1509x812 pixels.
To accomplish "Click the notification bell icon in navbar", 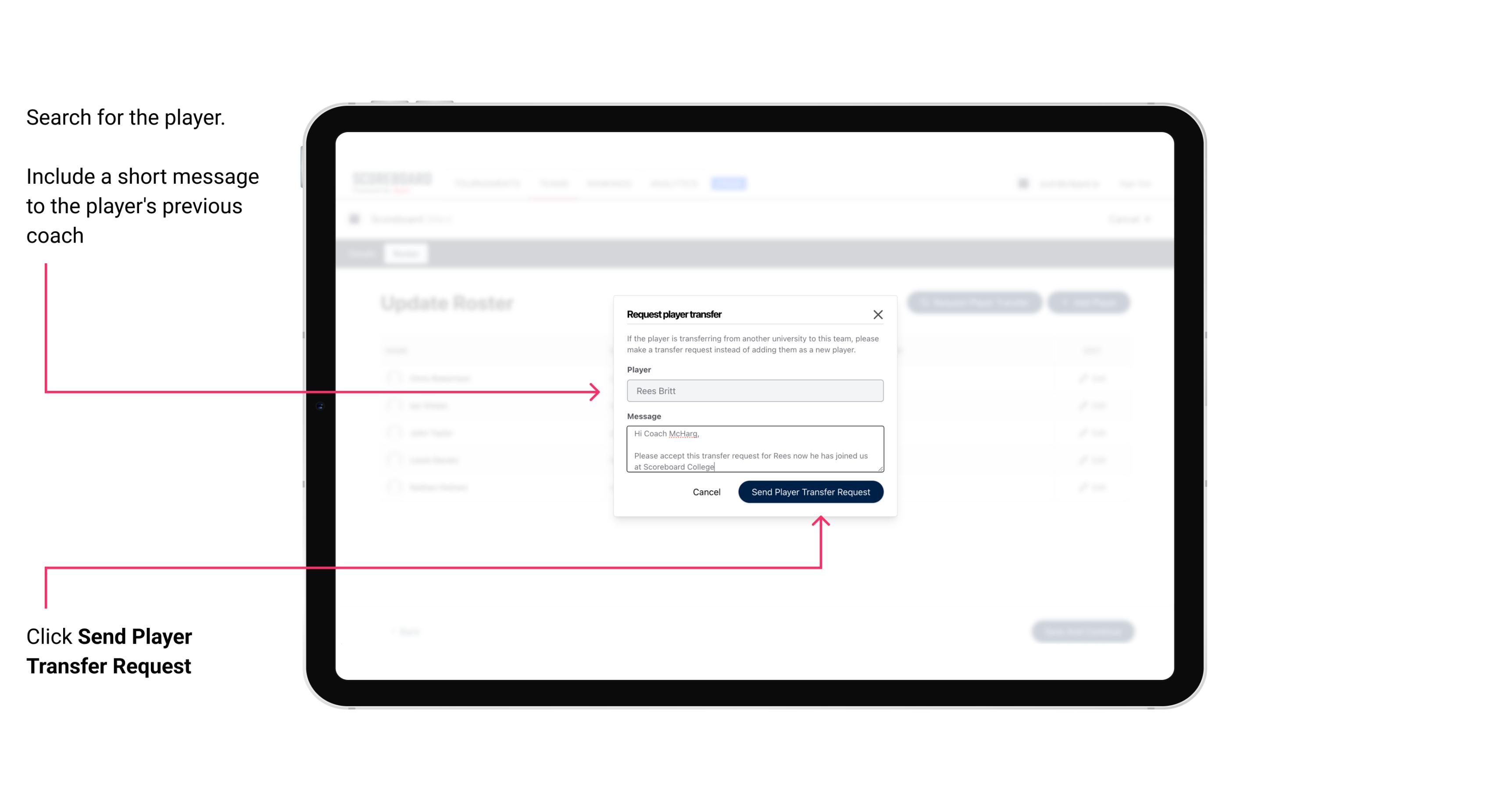I will click(x=1023, y=183).
